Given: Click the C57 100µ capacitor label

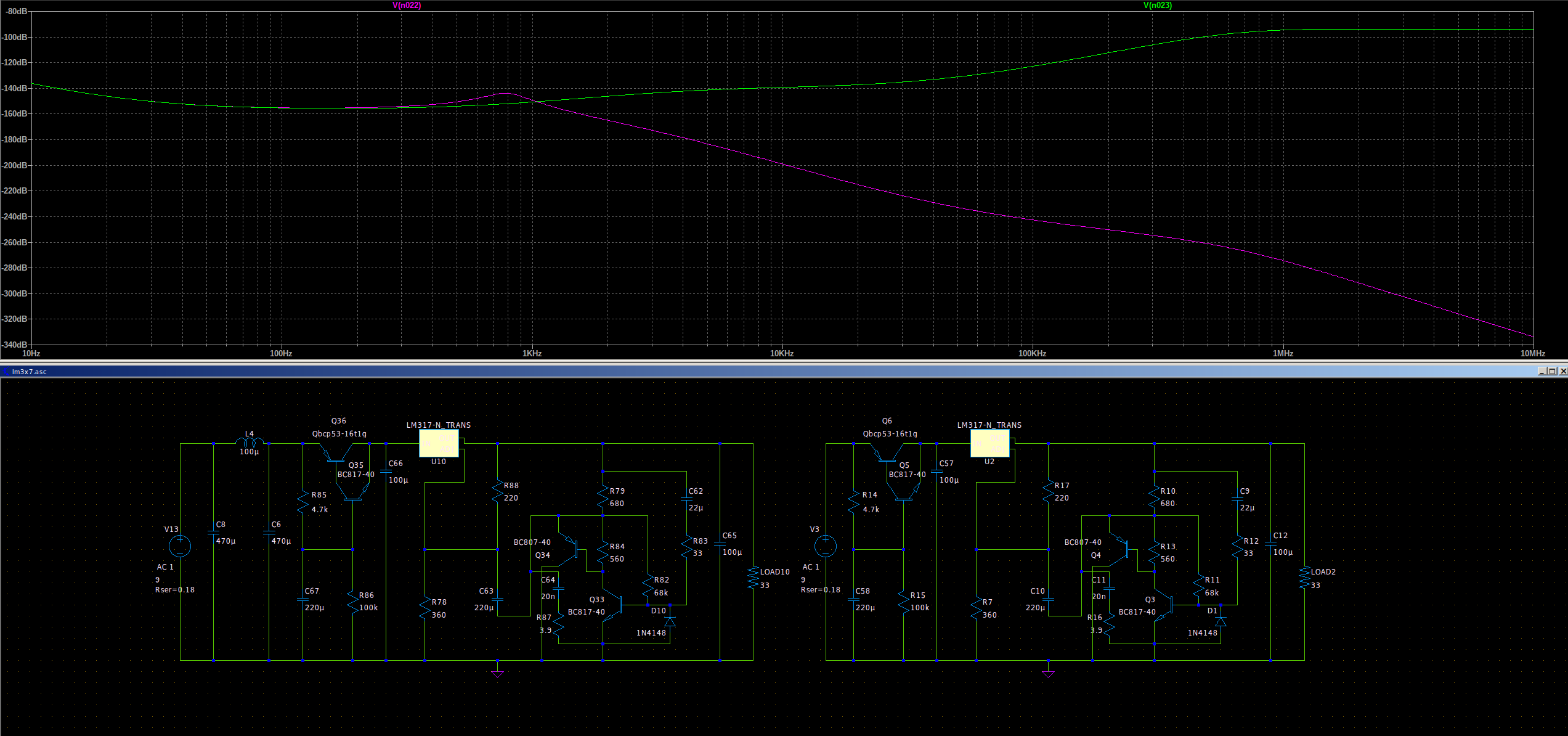Looking at the screenshot, I should [x=949, y=472].
